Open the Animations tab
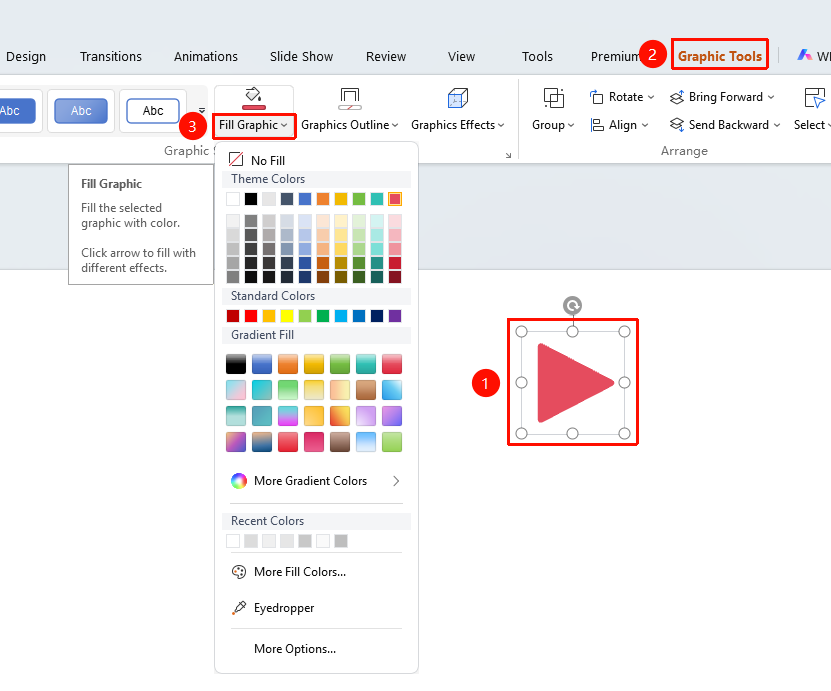The height and width of the screenshot is (691, 831). pos(206,57)
